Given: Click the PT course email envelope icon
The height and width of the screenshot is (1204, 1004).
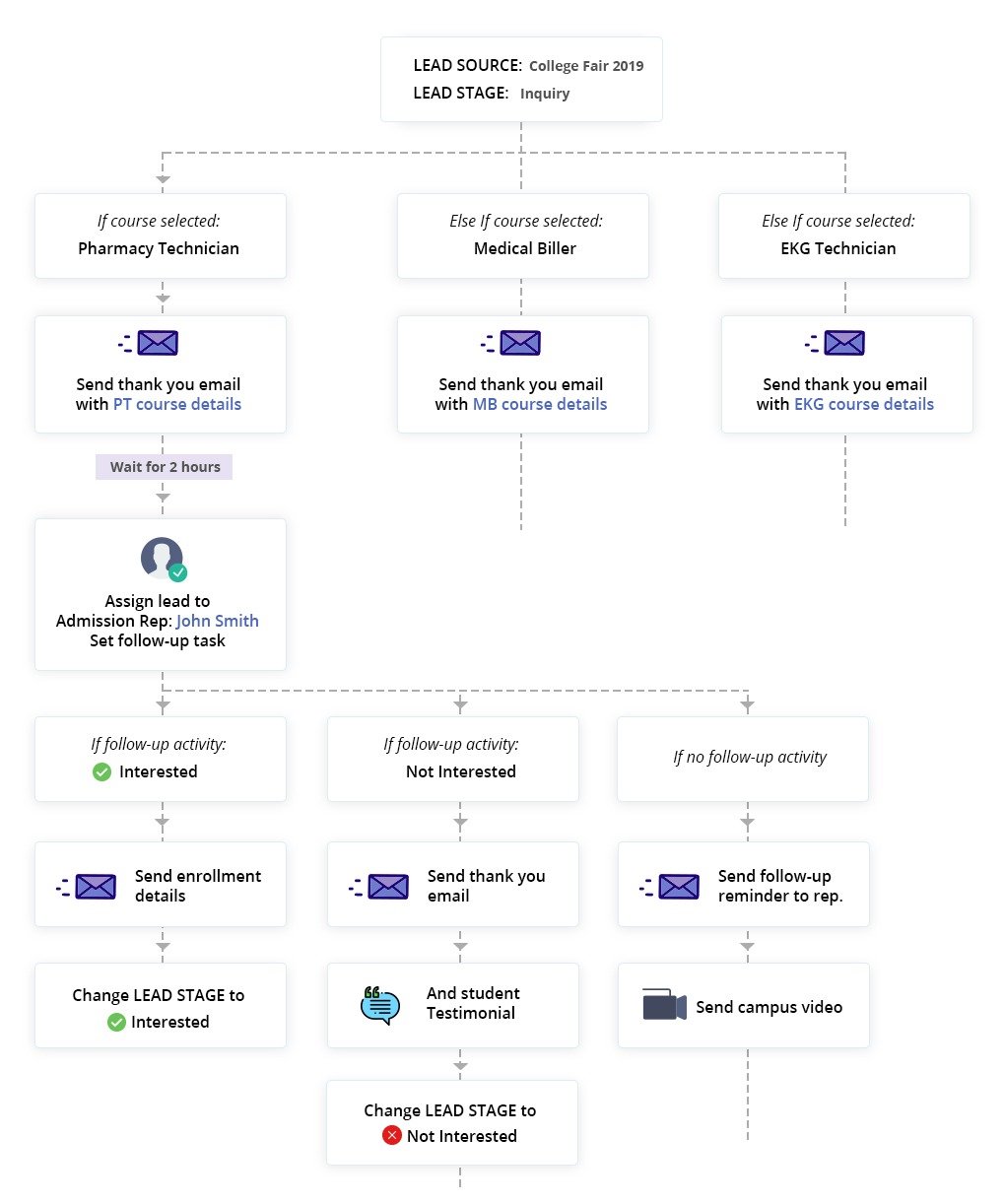Looking at the screenshot, I should (x=157, y=343).
